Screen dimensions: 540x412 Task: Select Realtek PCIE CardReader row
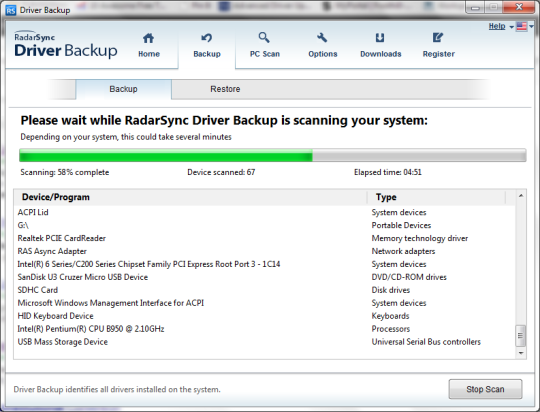coord(264,238)
